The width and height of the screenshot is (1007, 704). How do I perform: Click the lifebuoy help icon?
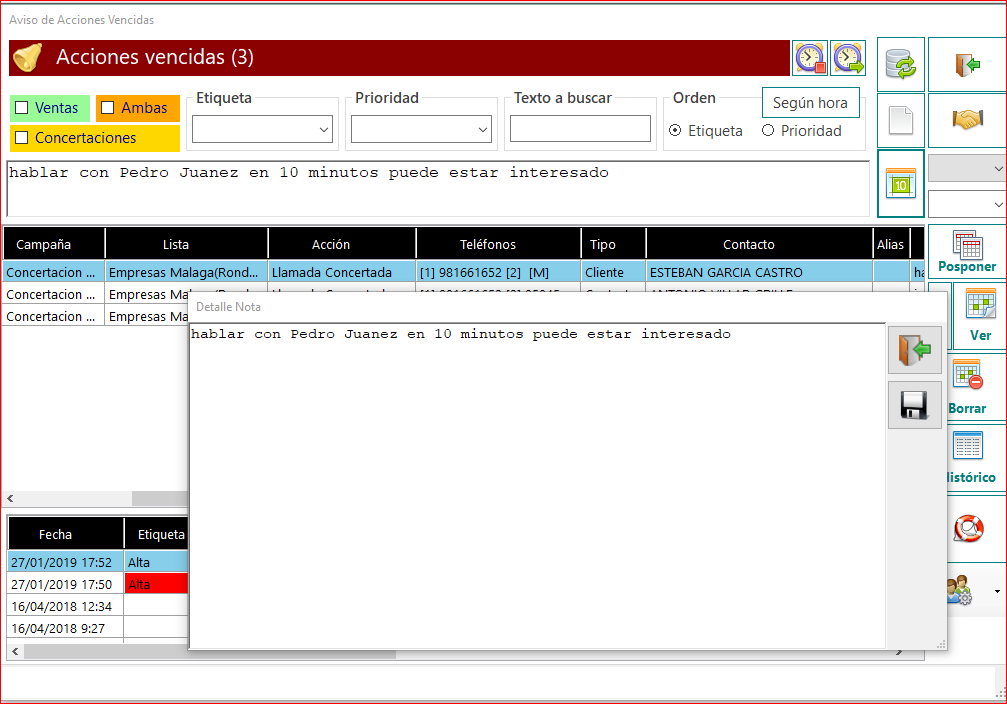tap(968, 529)
